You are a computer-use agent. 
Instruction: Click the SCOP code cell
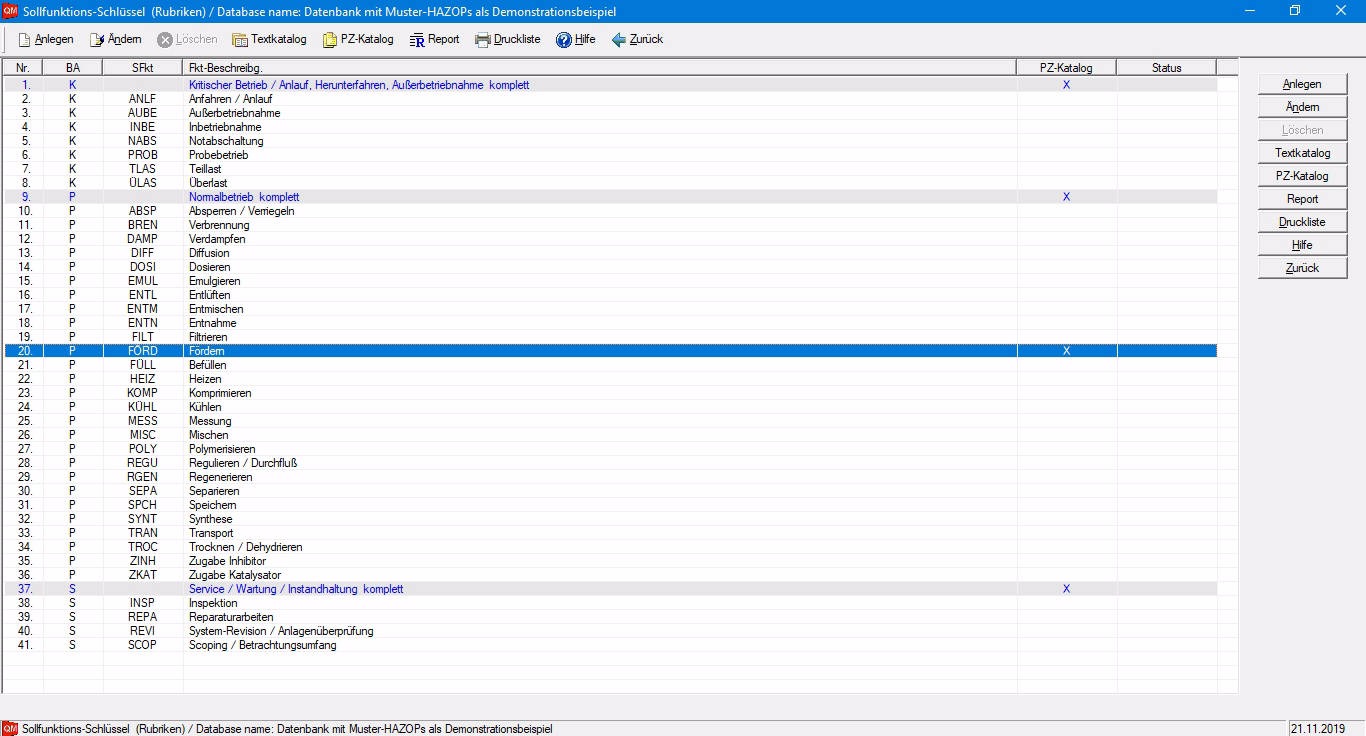click(143, 645)
